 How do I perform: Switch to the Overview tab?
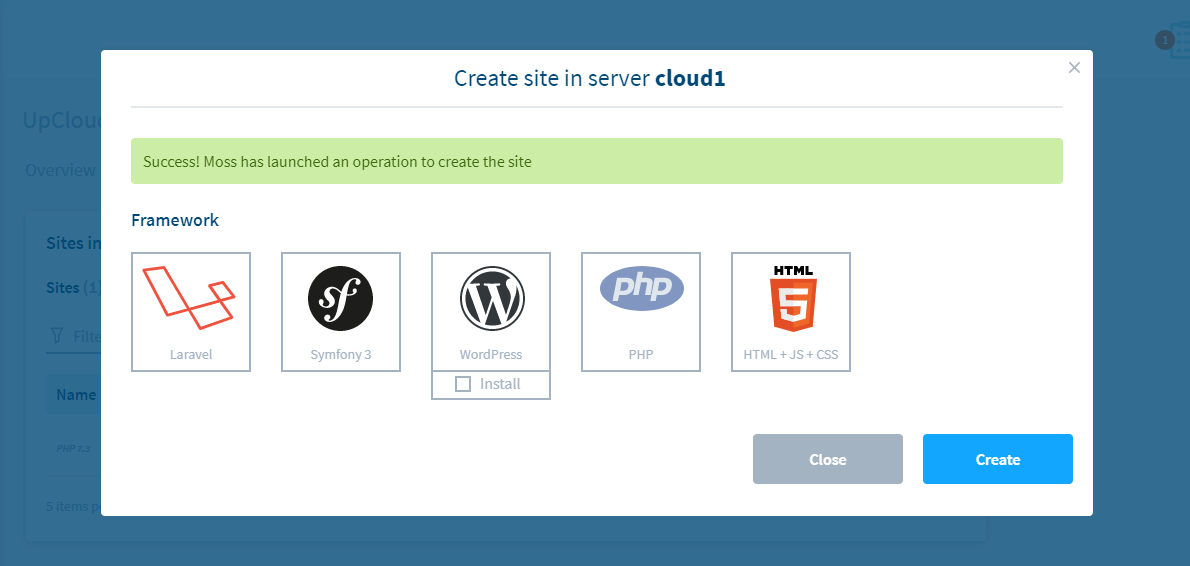tap(60, 170)
